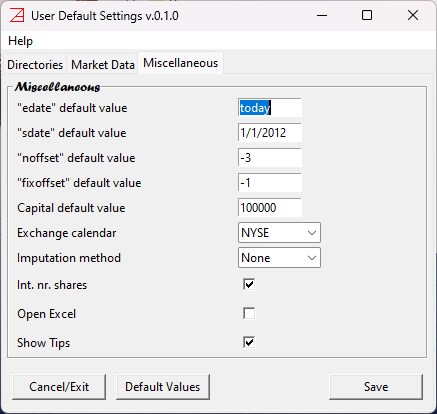Close the User Default Settings window

click(x=413, y=15)
